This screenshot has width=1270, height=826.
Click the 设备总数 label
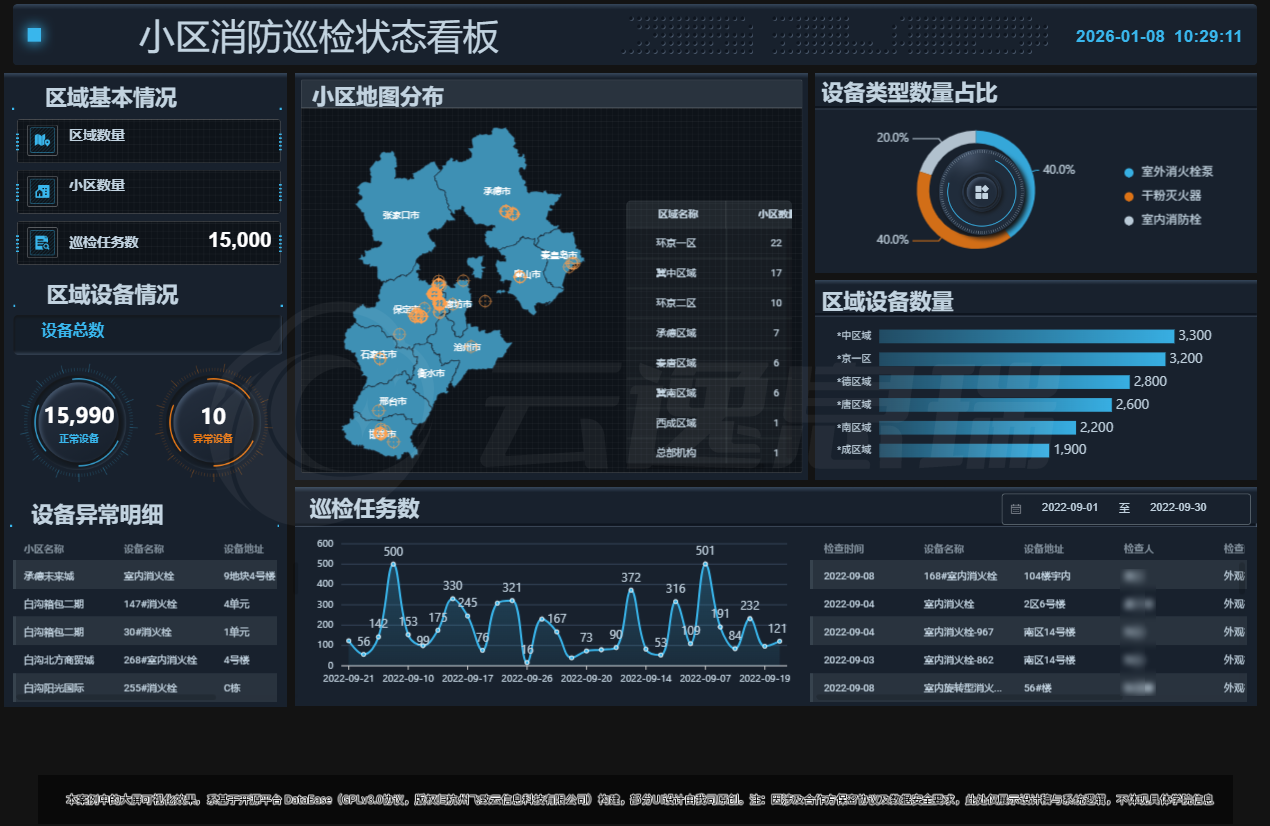73,331
